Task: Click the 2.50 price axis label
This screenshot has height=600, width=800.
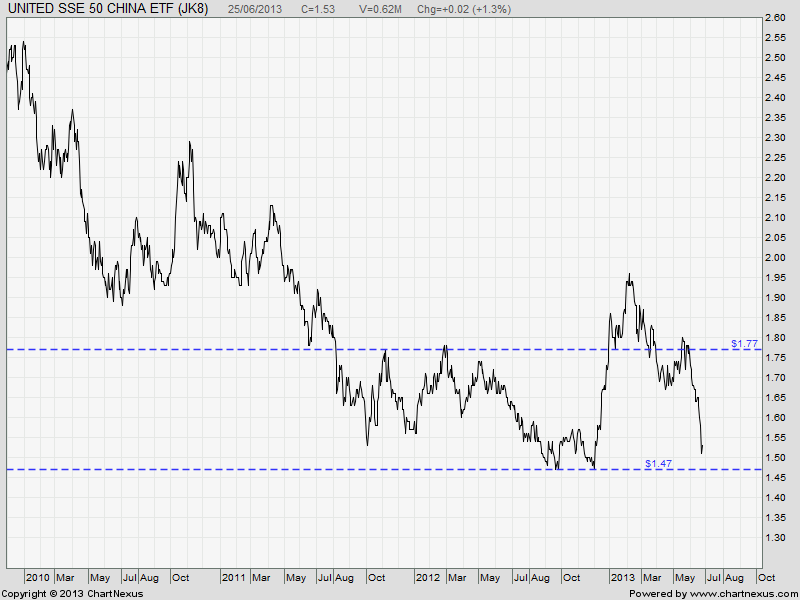Action: pos(775,58)
